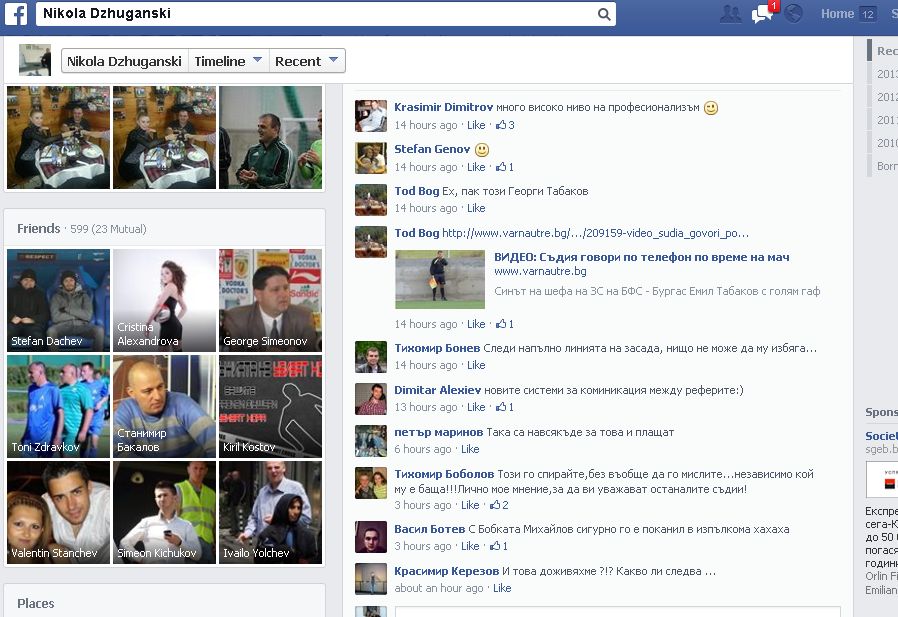Click Stefan Genov's commenter avatar
This screenshot has width=898, height=617.
click(x=371, y=158)
